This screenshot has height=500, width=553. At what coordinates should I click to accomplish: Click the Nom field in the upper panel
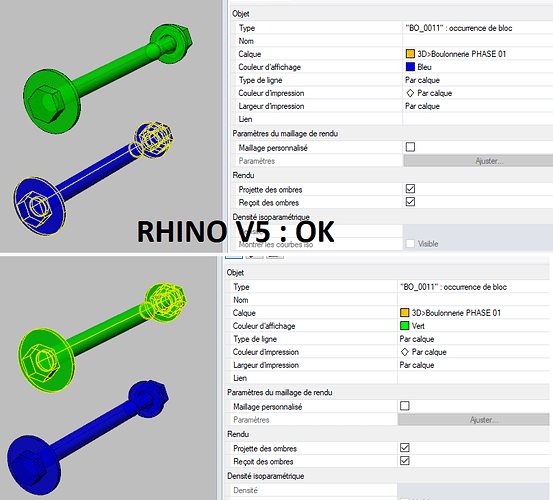coord(478,41)
